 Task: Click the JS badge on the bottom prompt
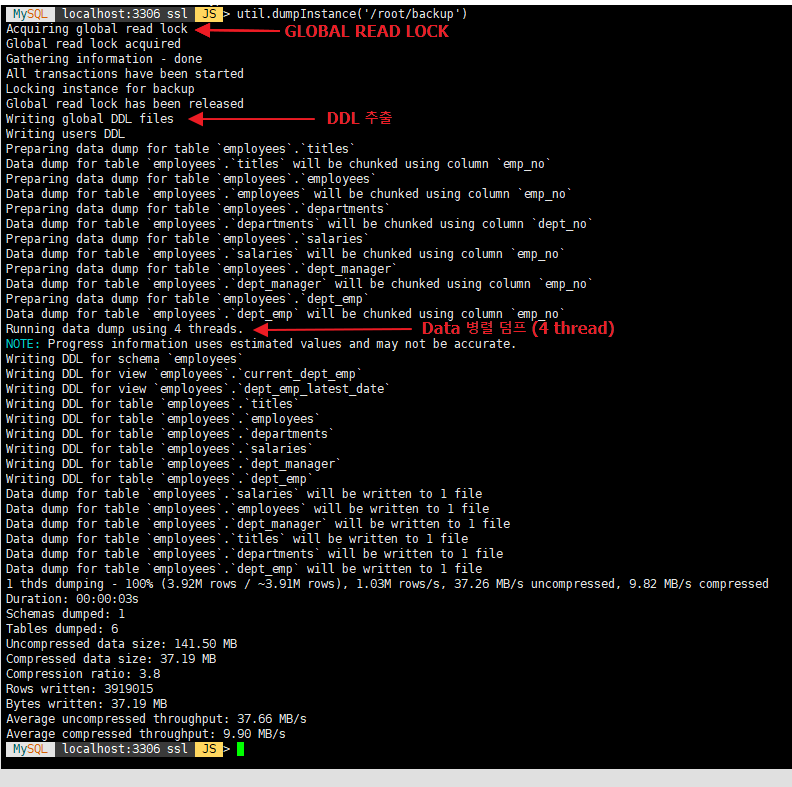click(209, 749)
